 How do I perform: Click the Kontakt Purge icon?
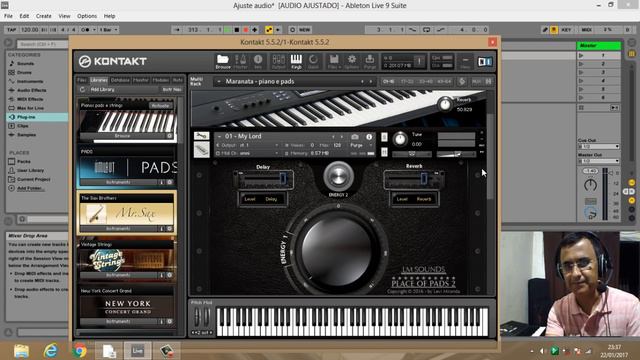370,62
